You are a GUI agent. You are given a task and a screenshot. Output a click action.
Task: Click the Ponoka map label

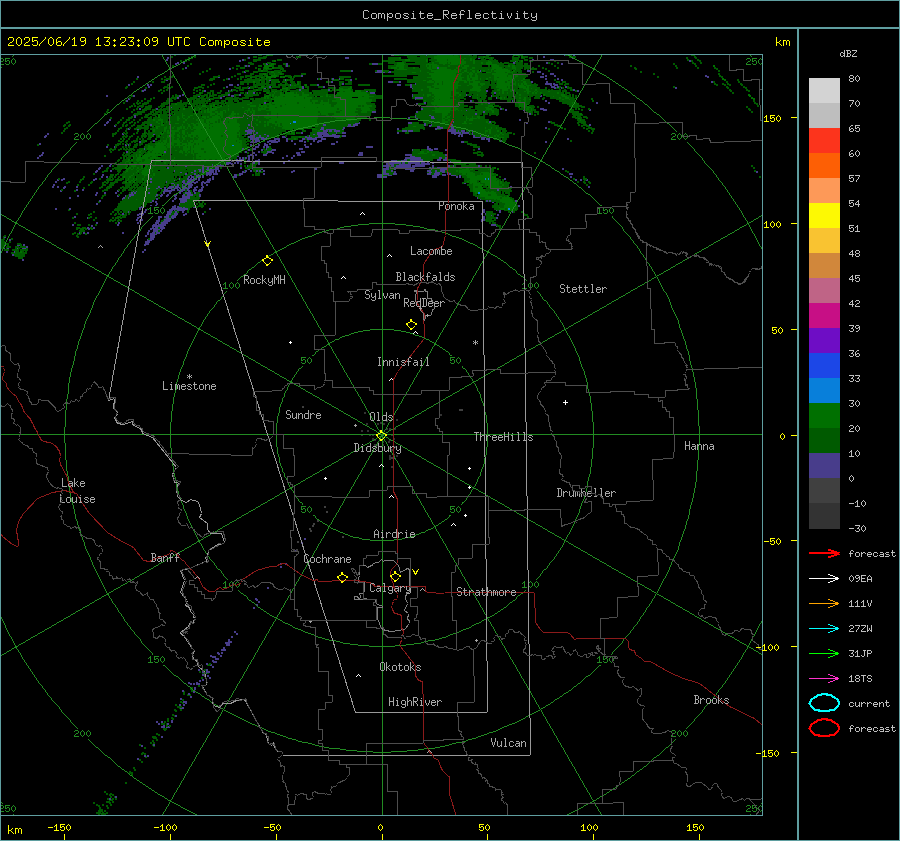click(x=456, y=207)
